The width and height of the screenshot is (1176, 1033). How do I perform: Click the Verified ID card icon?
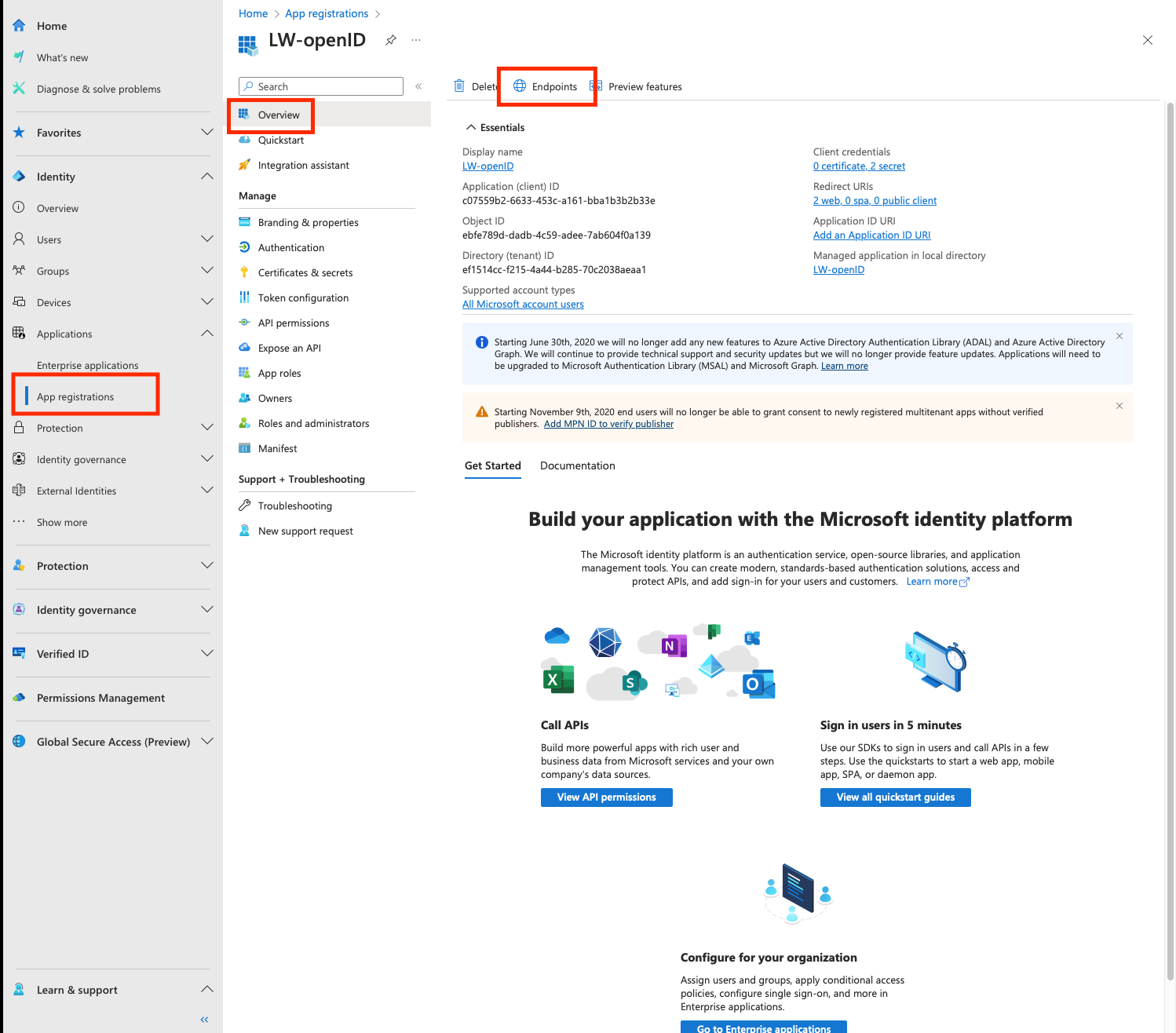[19, 653]
